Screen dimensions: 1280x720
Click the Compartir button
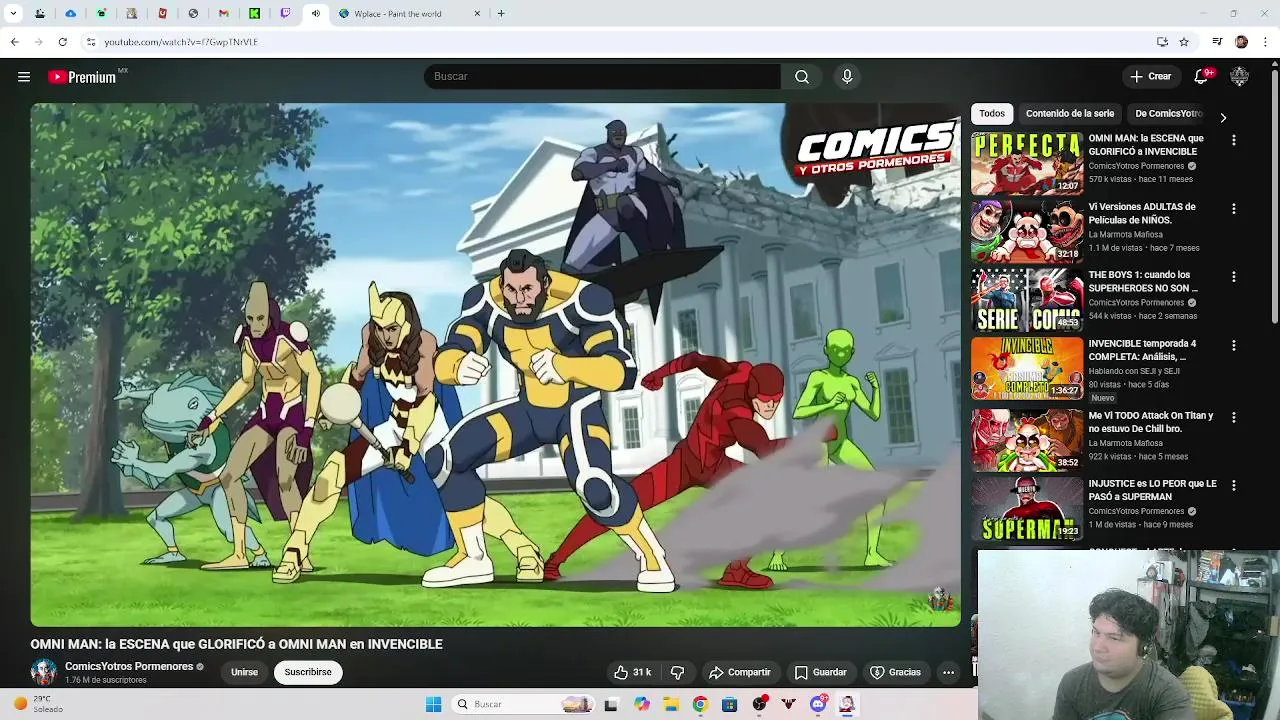click(x=739, y=672)
